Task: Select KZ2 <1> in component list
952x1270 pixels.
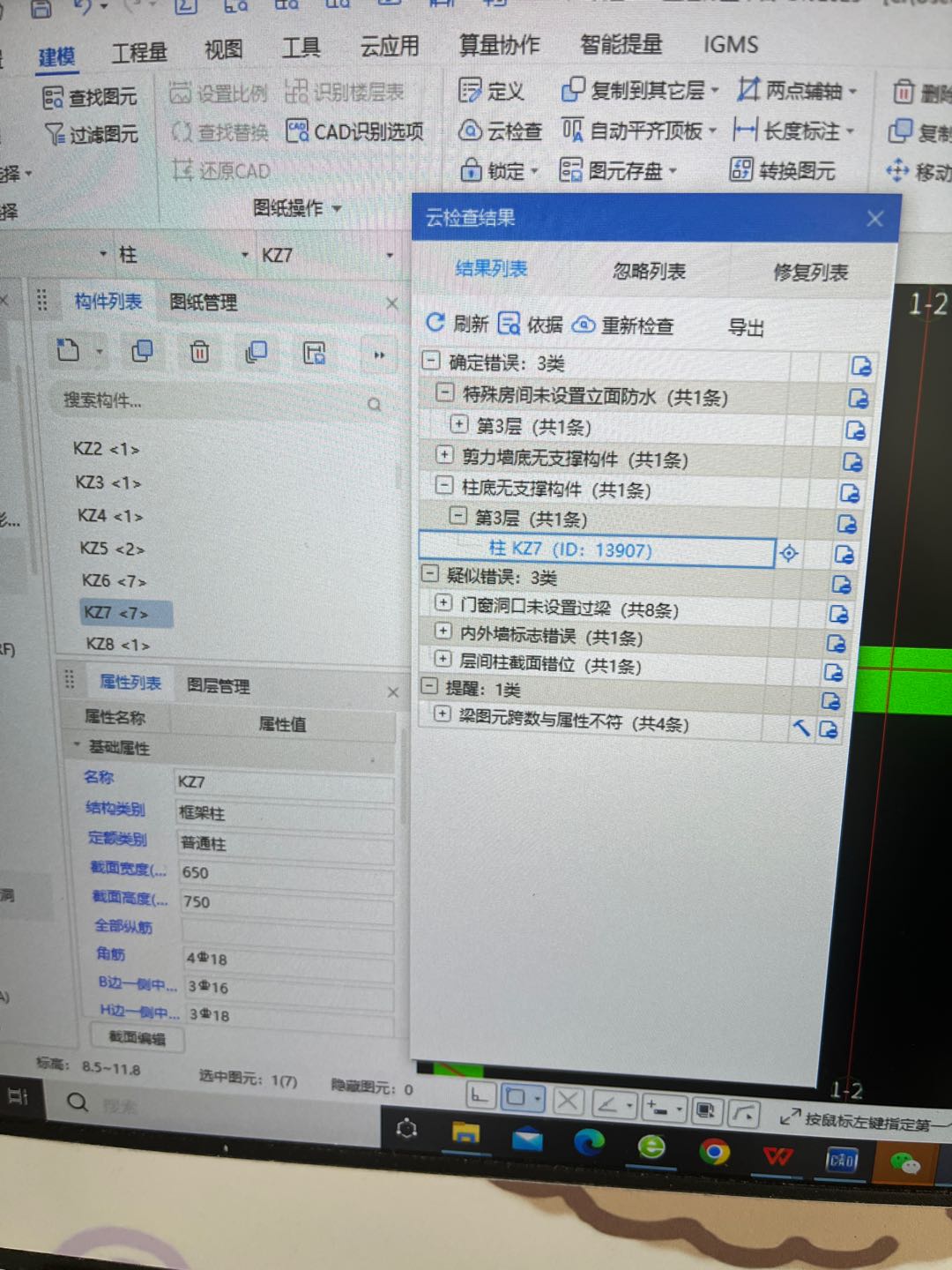Action: pyautogui.click(x=107, y=449)
